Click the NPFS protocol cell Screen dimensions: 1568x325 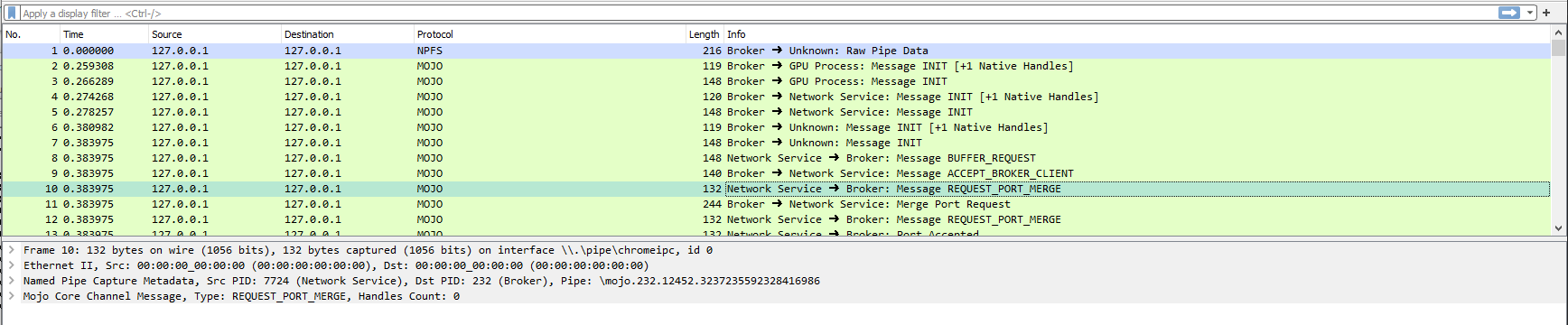coord(429,51)
